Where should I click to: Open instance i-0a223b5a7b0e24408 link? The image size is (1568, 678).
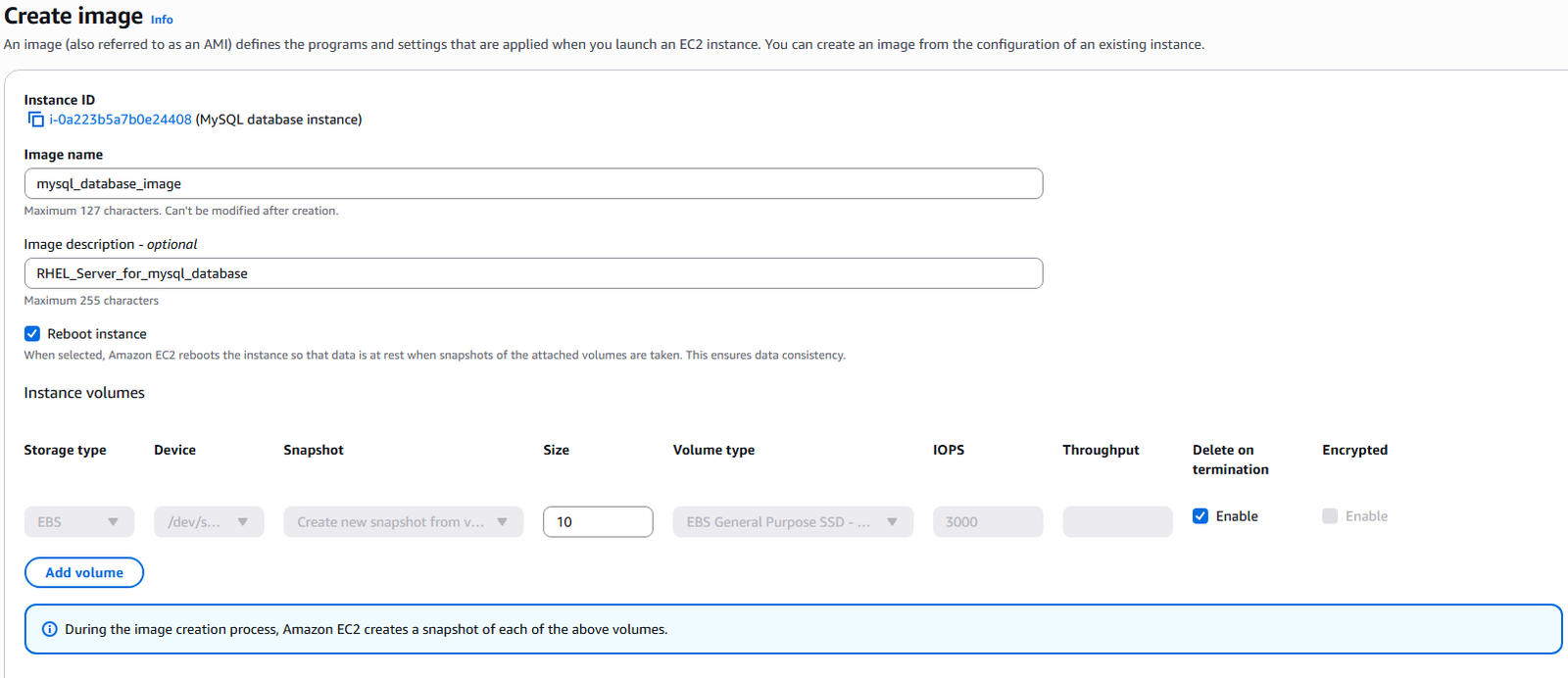click(x=121, y=120)
